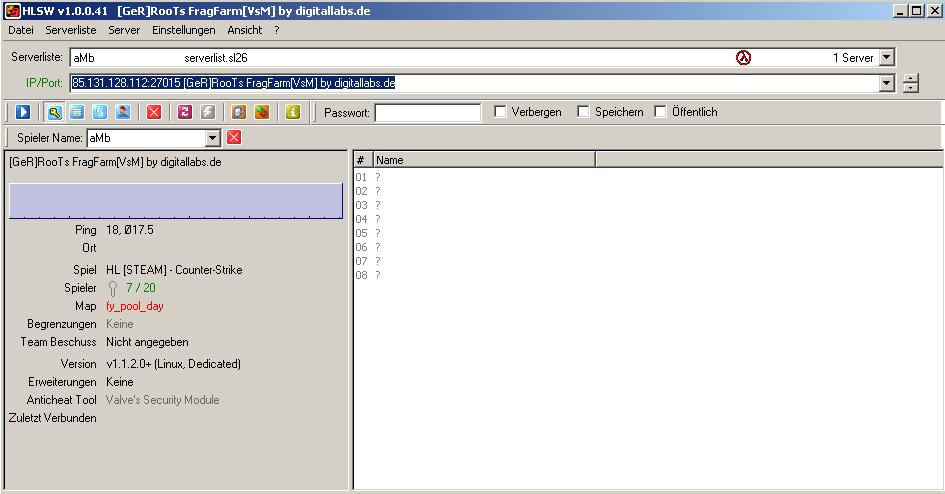Select player row 03
Viewport: 945px width, 494px height.
pos(368,205)
